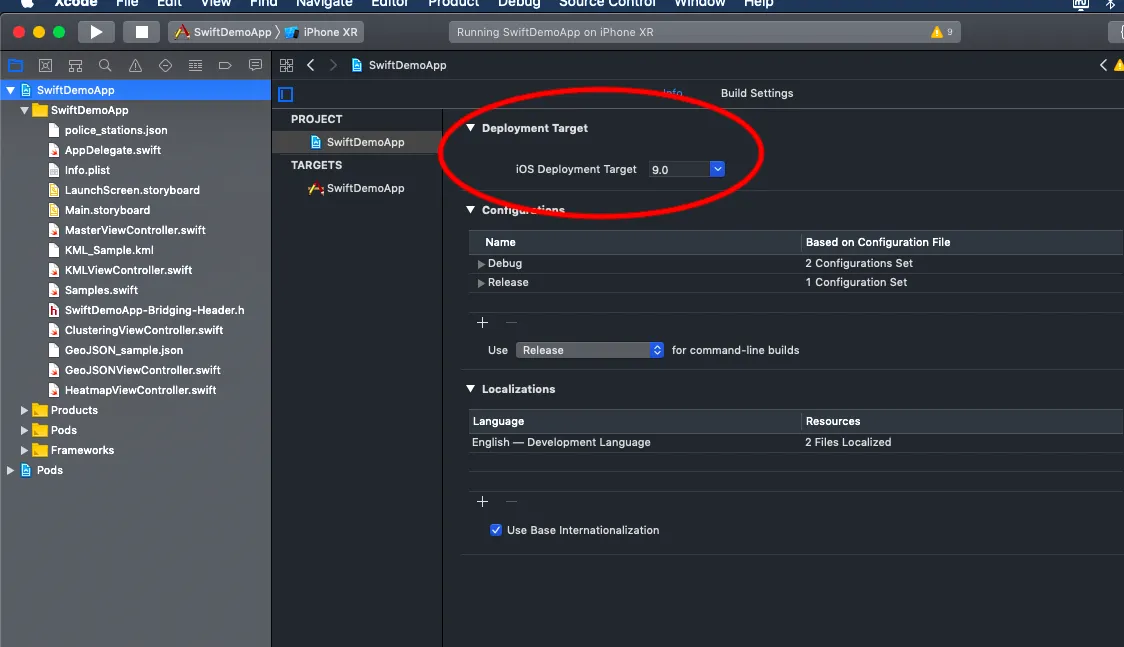Viewport: 1124px width, 647px height.
Task: Stop the running app
Action: click(141, 32)
